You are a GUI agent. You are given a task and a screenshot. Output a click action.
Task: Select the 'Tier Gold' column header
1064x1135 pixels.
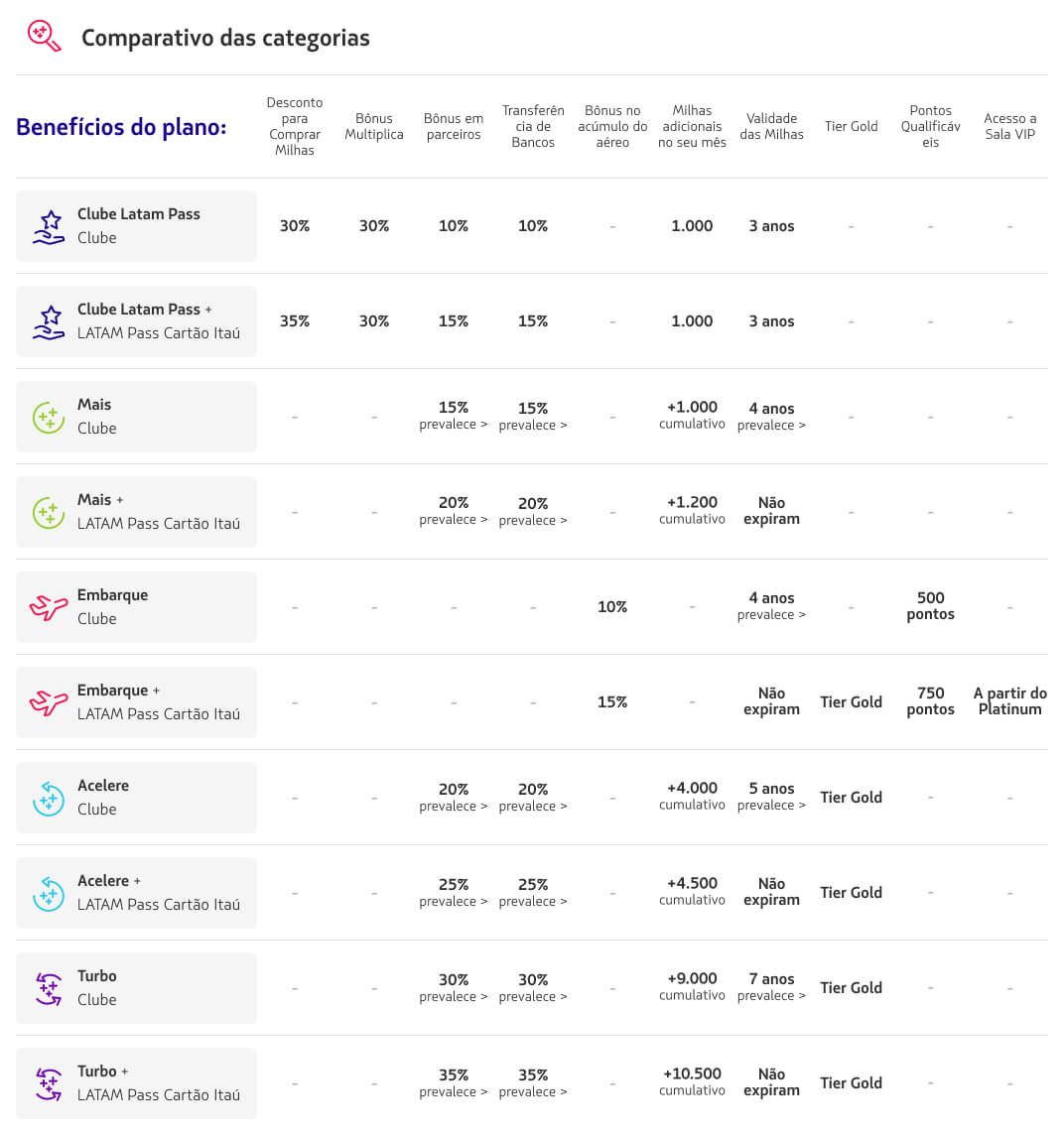click(x=851, y=126)
